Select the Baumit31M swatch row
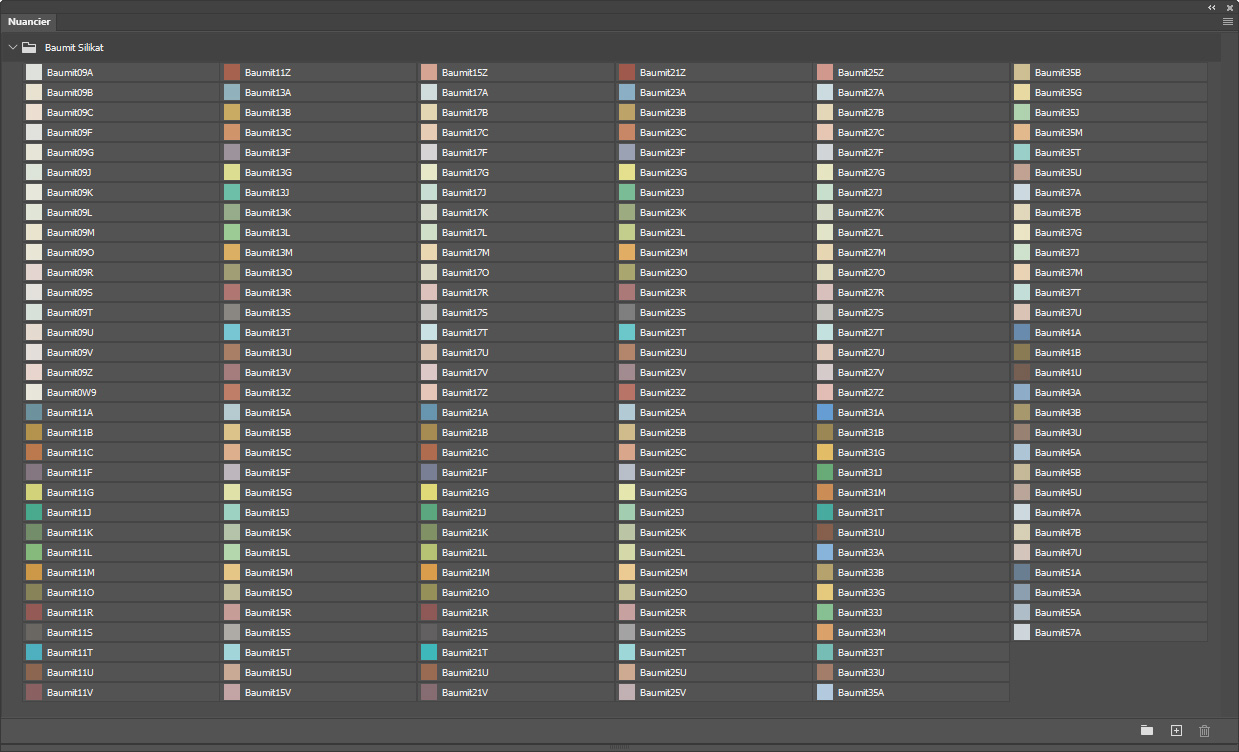The width and height of the screenshot is (1239, 752). pos(912,492)
